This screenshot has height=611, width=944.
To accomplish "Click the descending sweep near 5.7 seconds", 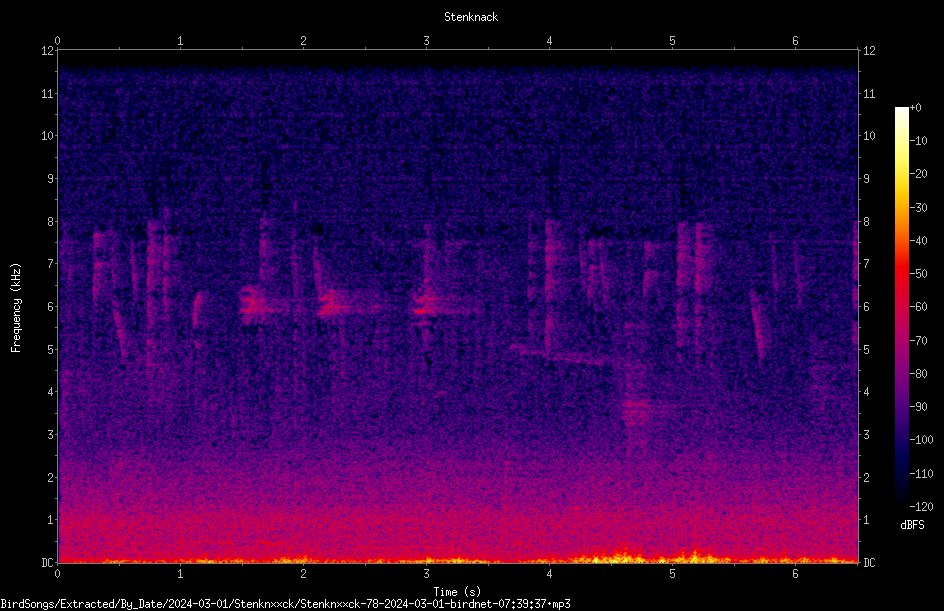I will coord(757,325).
